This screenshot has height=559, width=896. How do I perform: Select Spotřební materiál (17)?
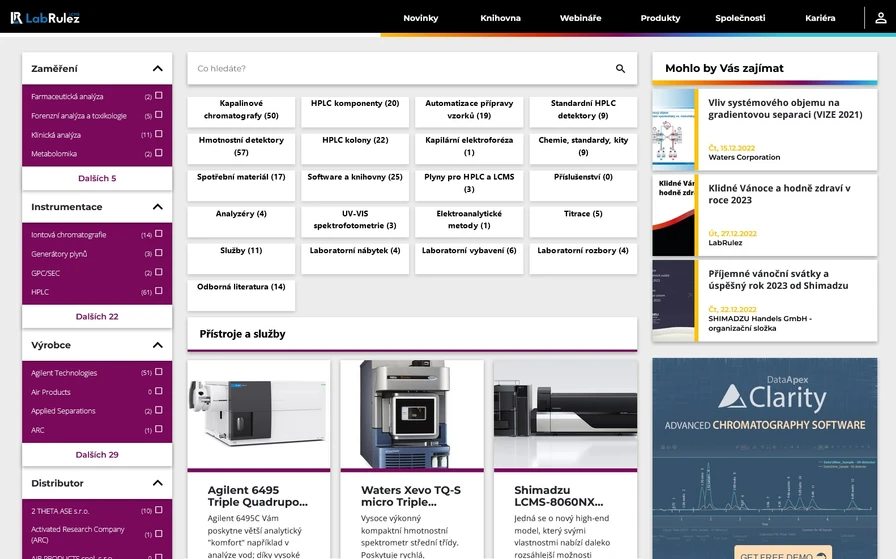tap(241, 185)
